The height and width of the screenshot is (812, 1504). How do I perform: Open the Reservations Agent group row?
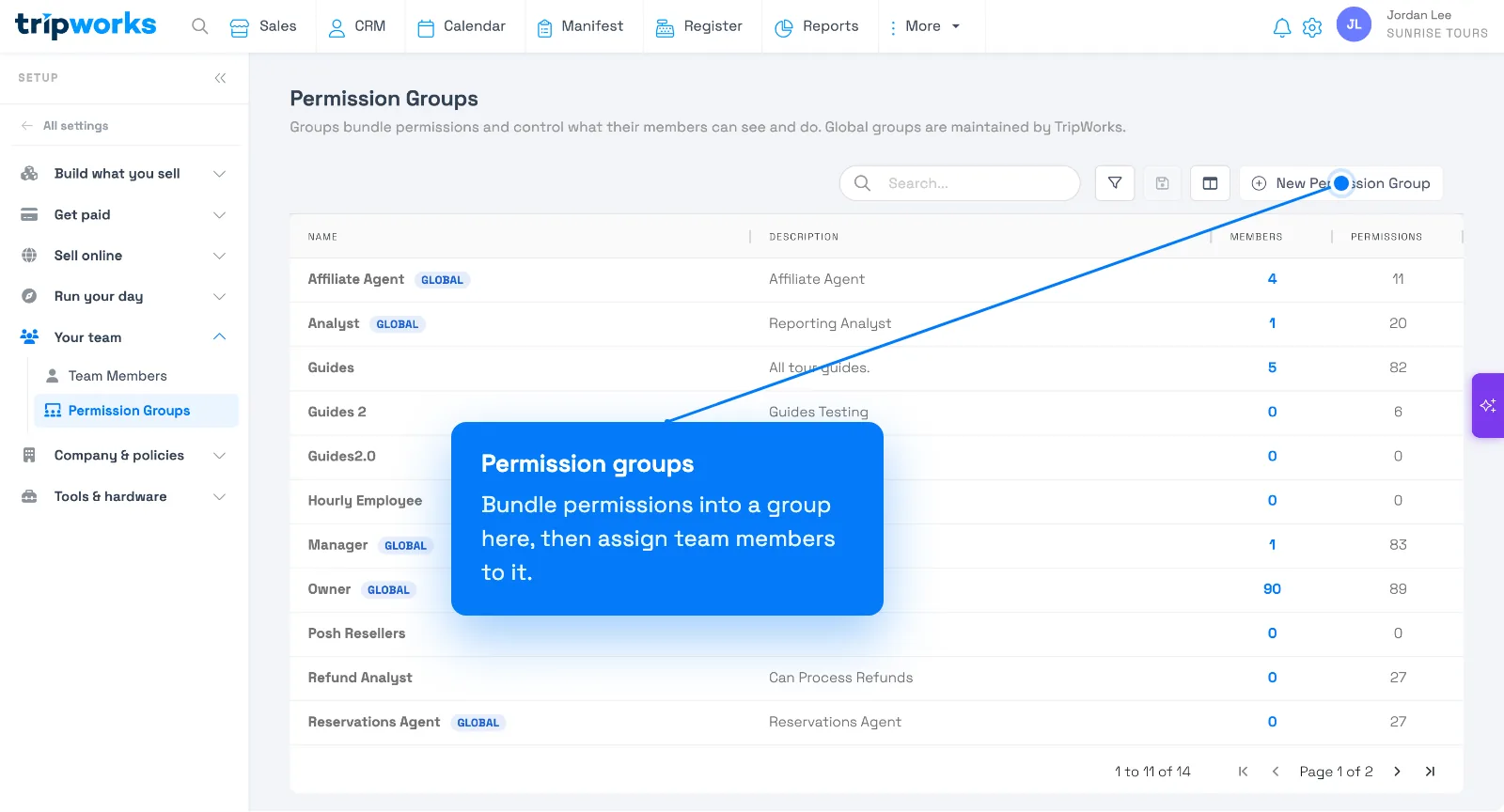pos(876,723)
